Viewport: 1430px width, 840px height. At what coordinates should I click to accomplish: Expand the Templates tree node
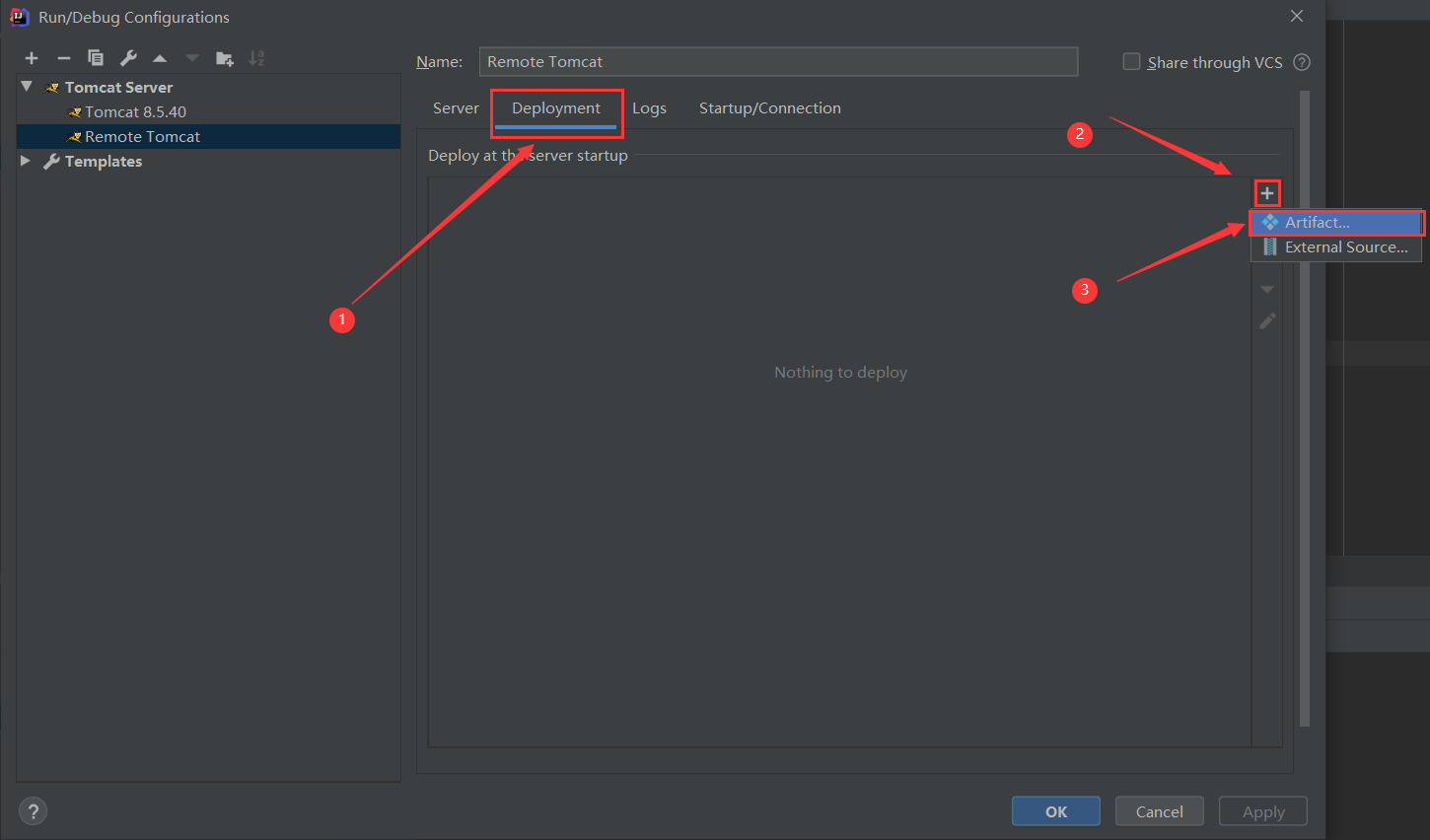click(26, 161)
